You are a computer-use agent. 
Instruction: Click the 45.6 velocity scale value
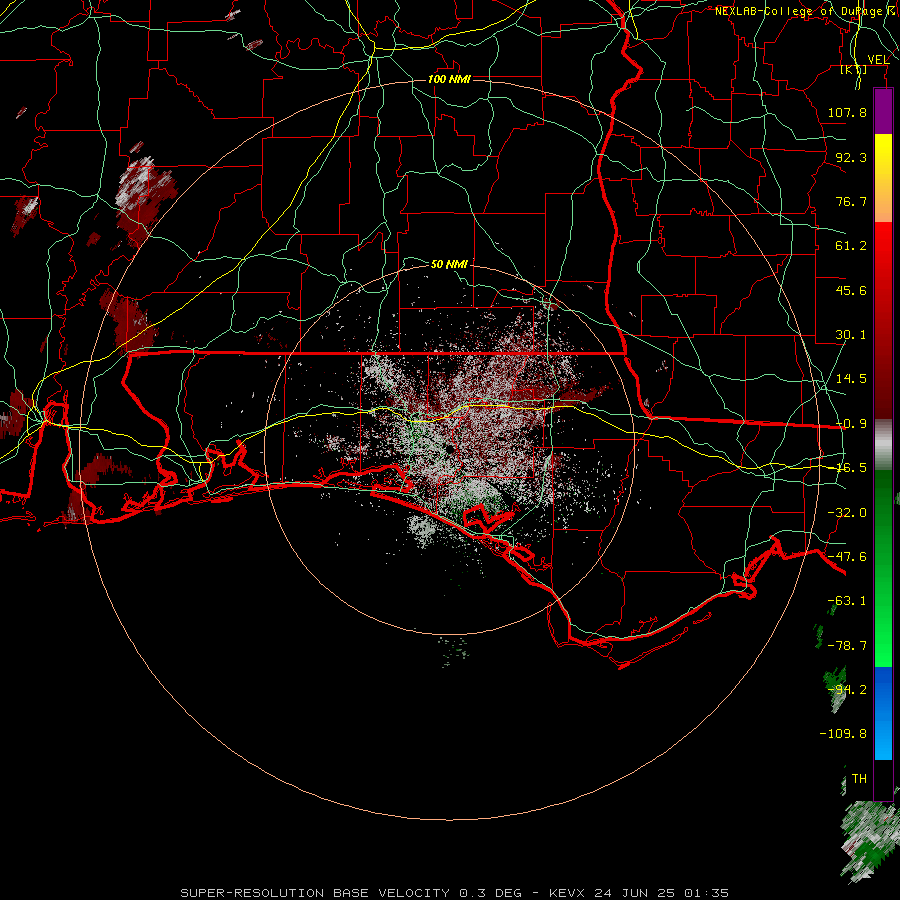(x=851, y=290)
